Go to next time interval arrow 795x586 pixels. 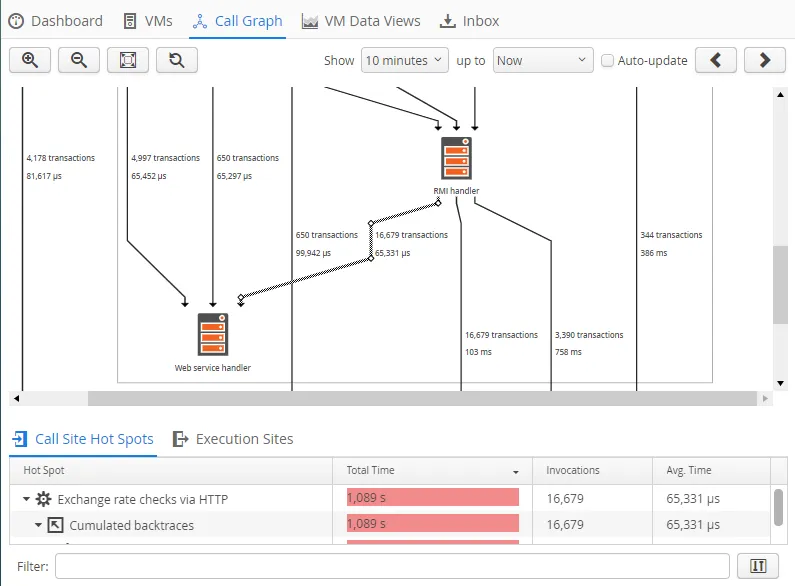coord(765,60)
